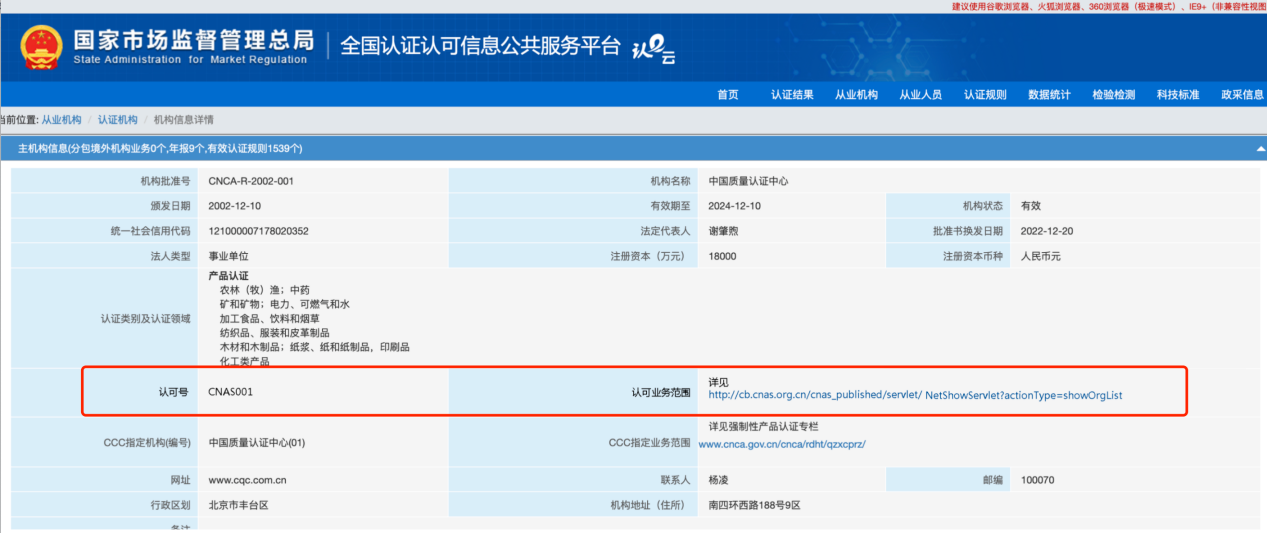Image resolution: width=1267 pixels, height=533 pixels.
Task: Click 从业机构 breadcrumb link
Action: 61,120
